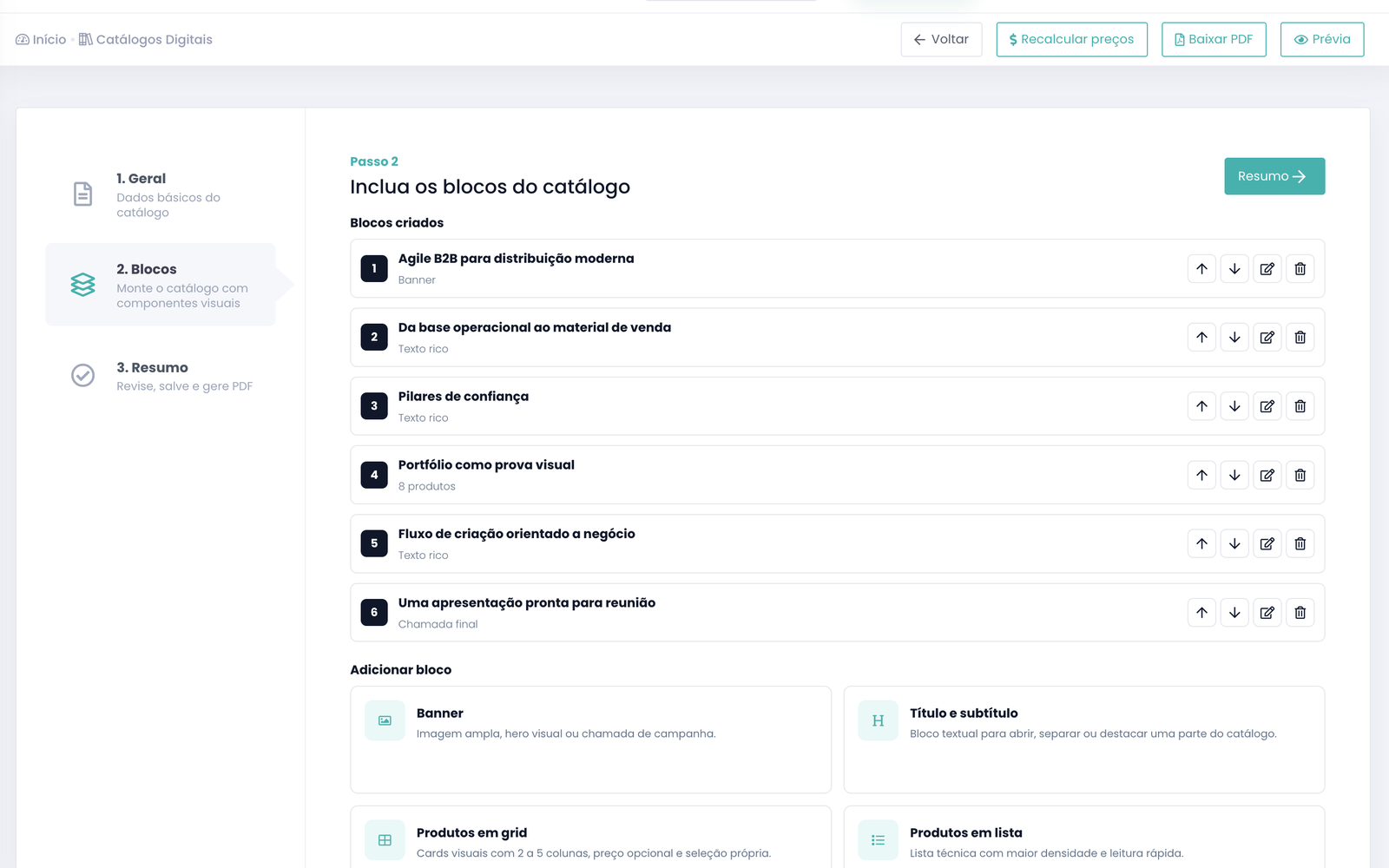The image size is (1389, 868).
Task: Click the number badge of block 6
Action: coord(374,613)
